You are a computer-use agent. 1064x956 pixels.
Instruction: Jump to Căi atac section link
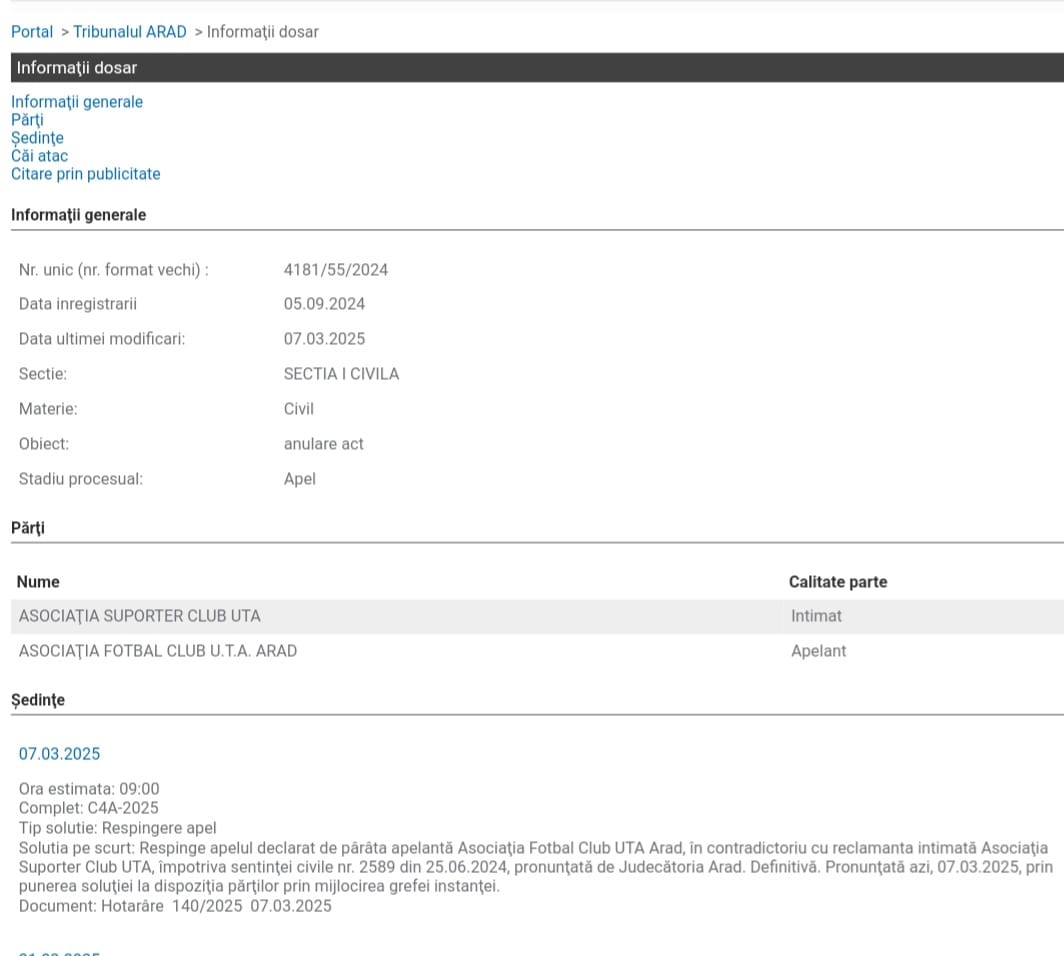(39, 155)
